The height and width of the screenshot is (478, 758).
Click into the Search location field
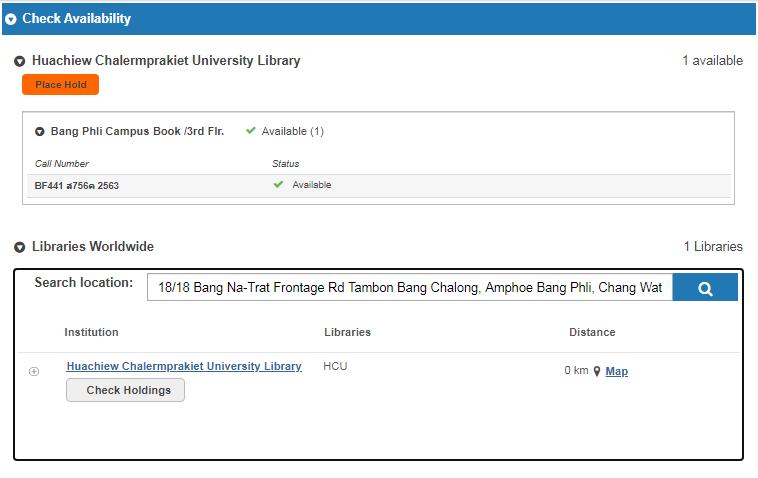(409, 288)
